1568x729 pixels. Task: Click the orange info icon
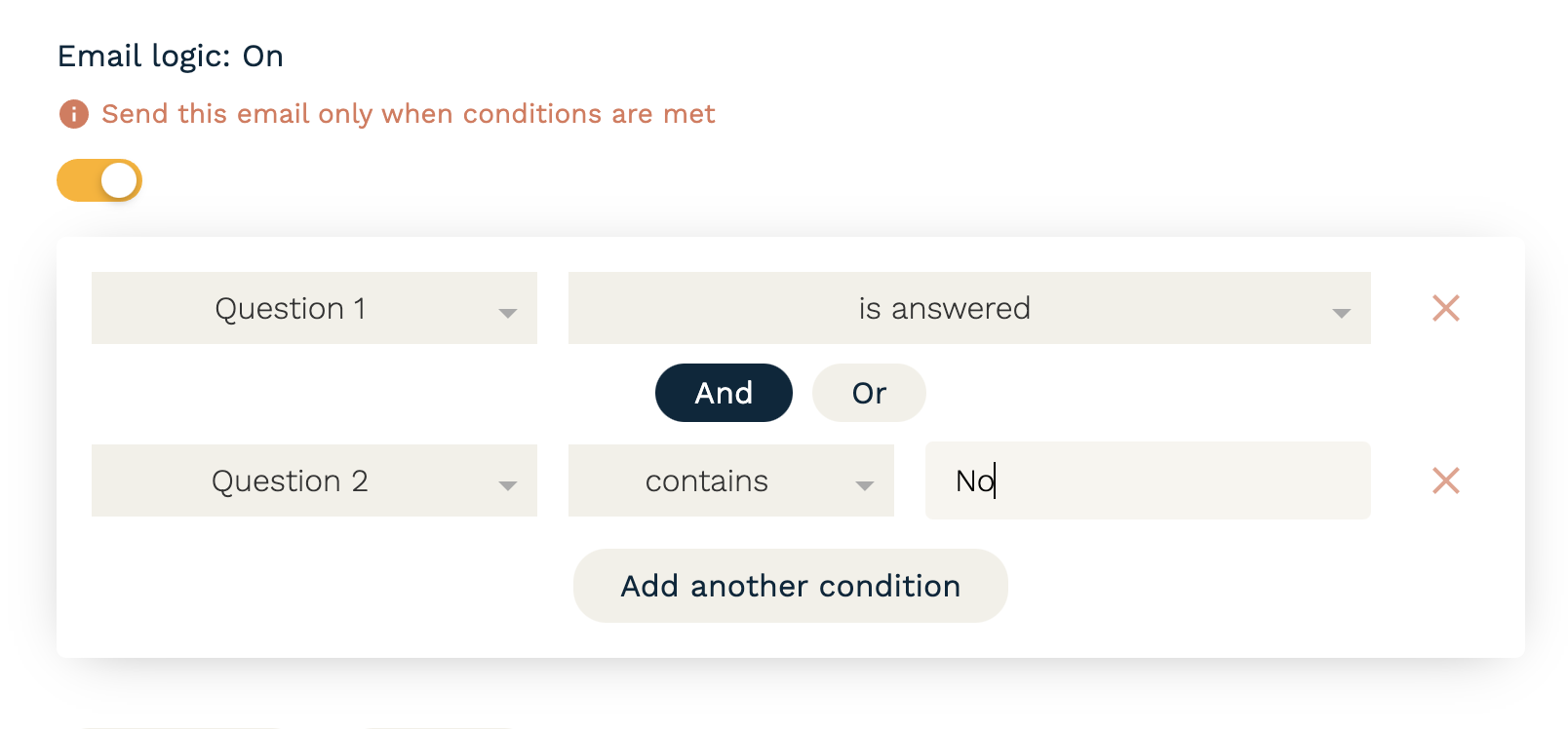pos(74,114)
